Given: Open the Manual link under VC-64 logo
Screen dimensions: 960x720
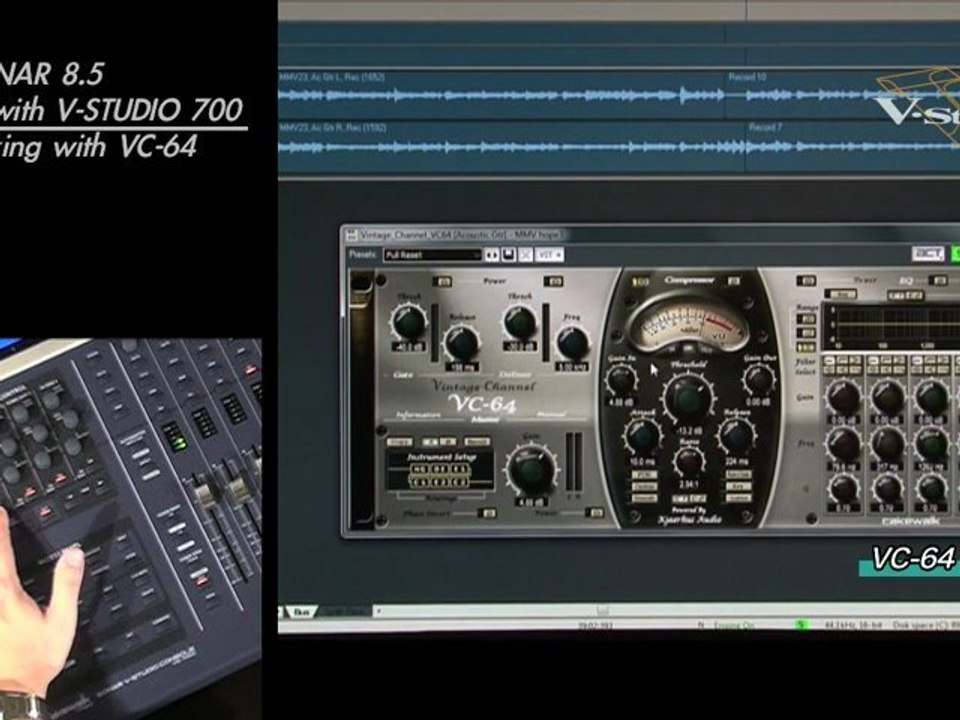Looking at the screenshot, I should click(550, 414).
